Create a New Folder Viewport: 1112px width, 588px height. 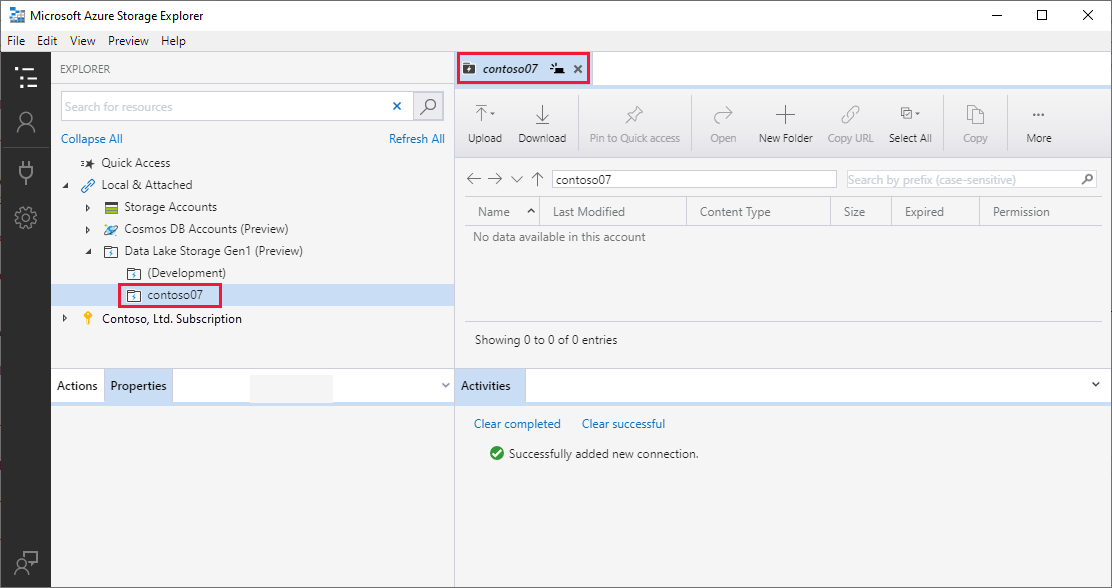pos(786,123)
